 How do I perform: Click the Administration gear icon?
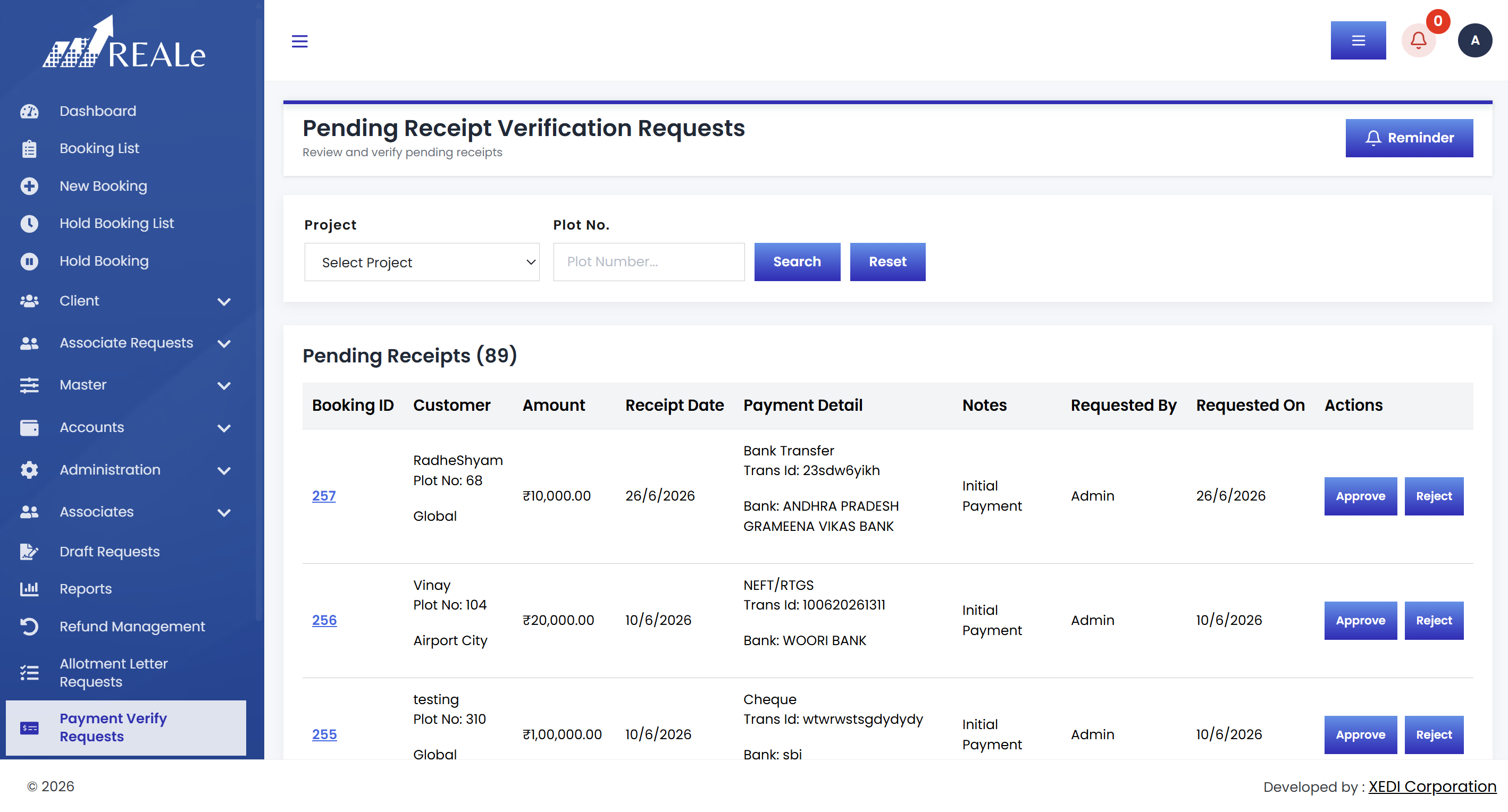point(29,470)
